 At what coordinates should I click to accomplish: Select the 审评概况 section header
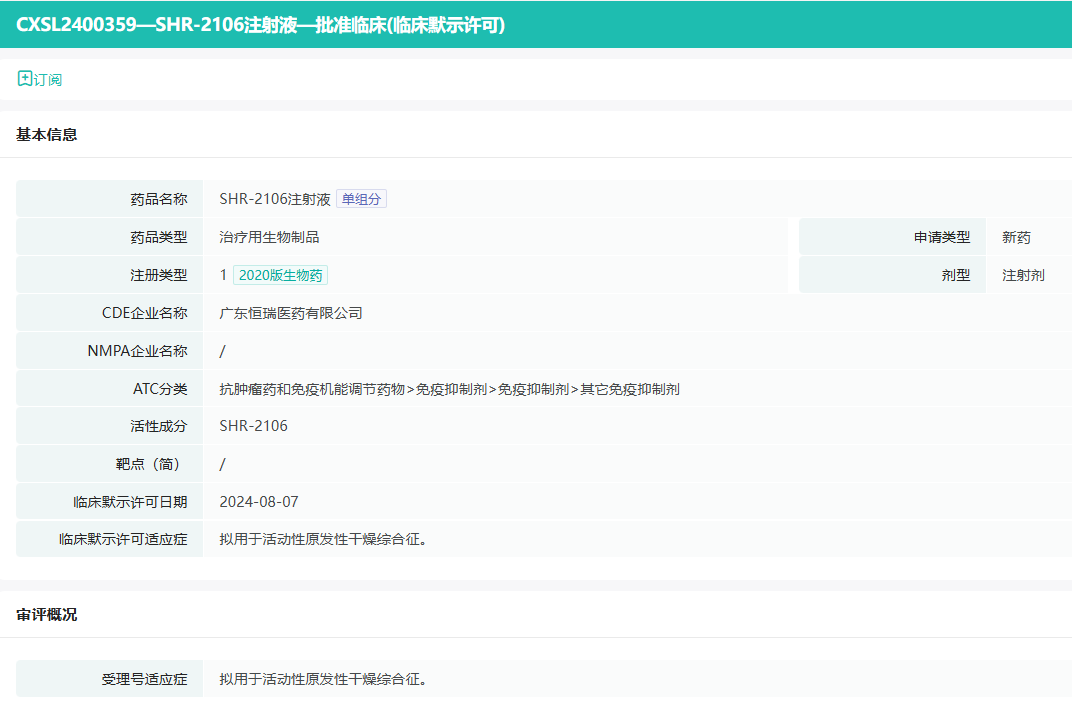click(x=47, y=614)
